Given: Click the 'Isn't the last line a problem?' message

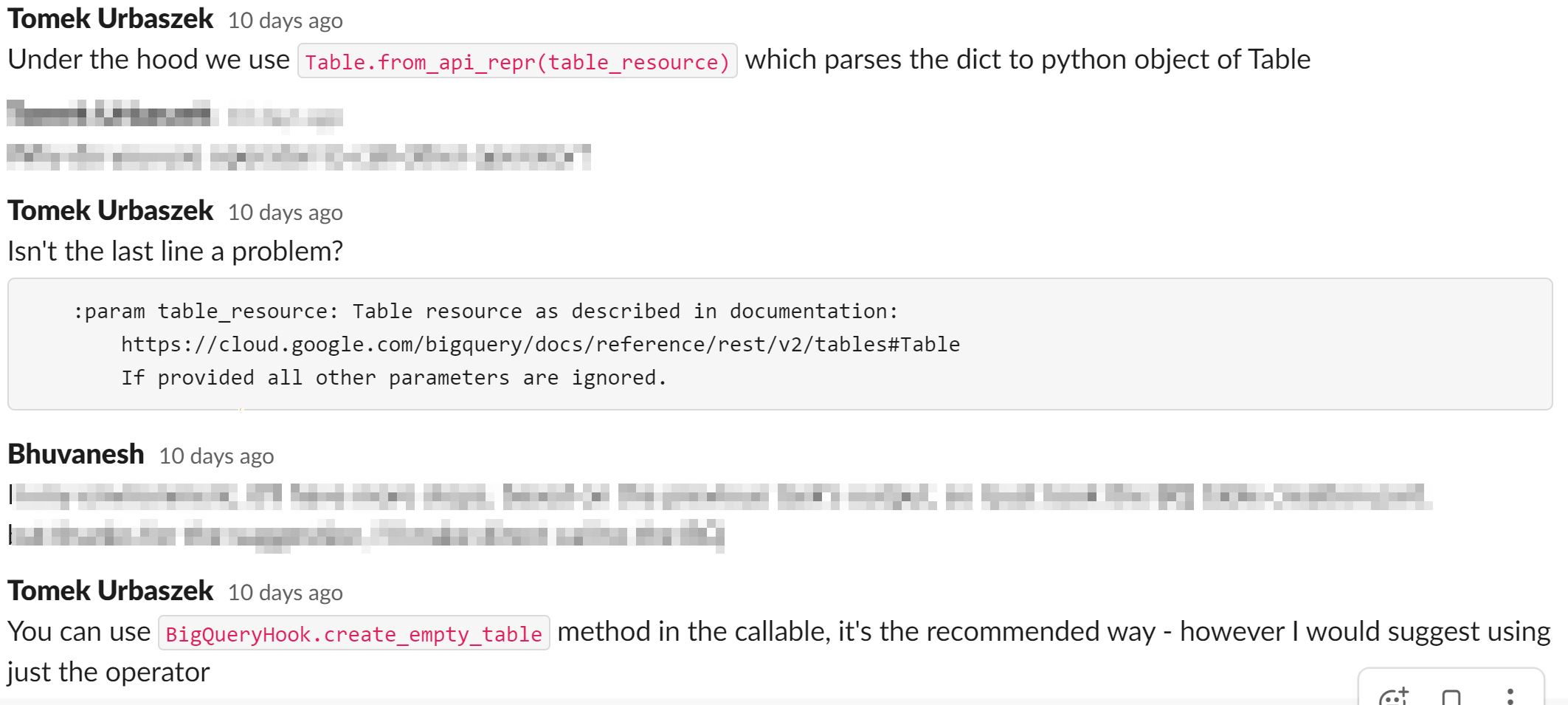Looking at the screenshot, I should (175, 252).
